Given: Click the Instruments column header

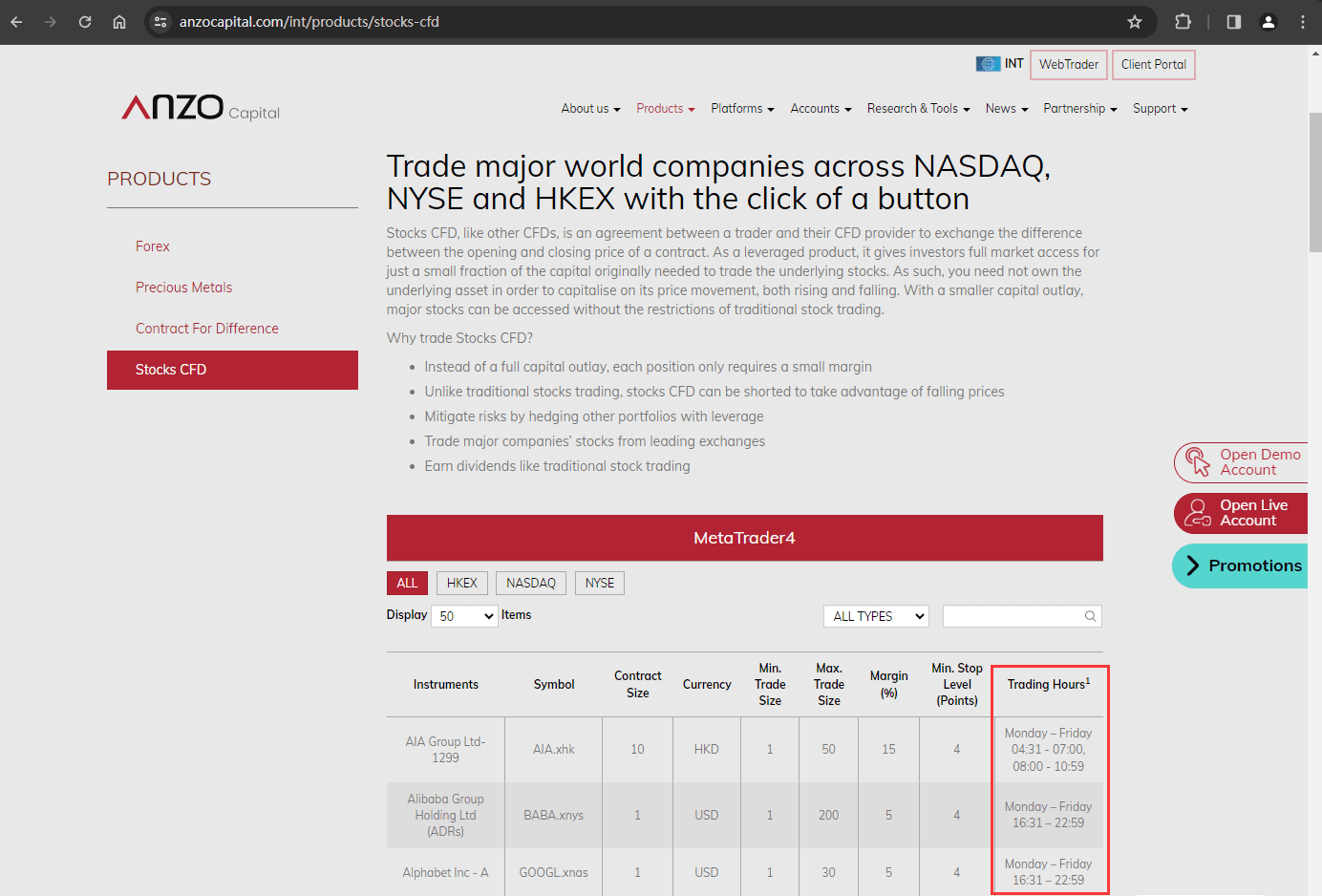Looking at the screenshot, I should (x=446, y=685).
